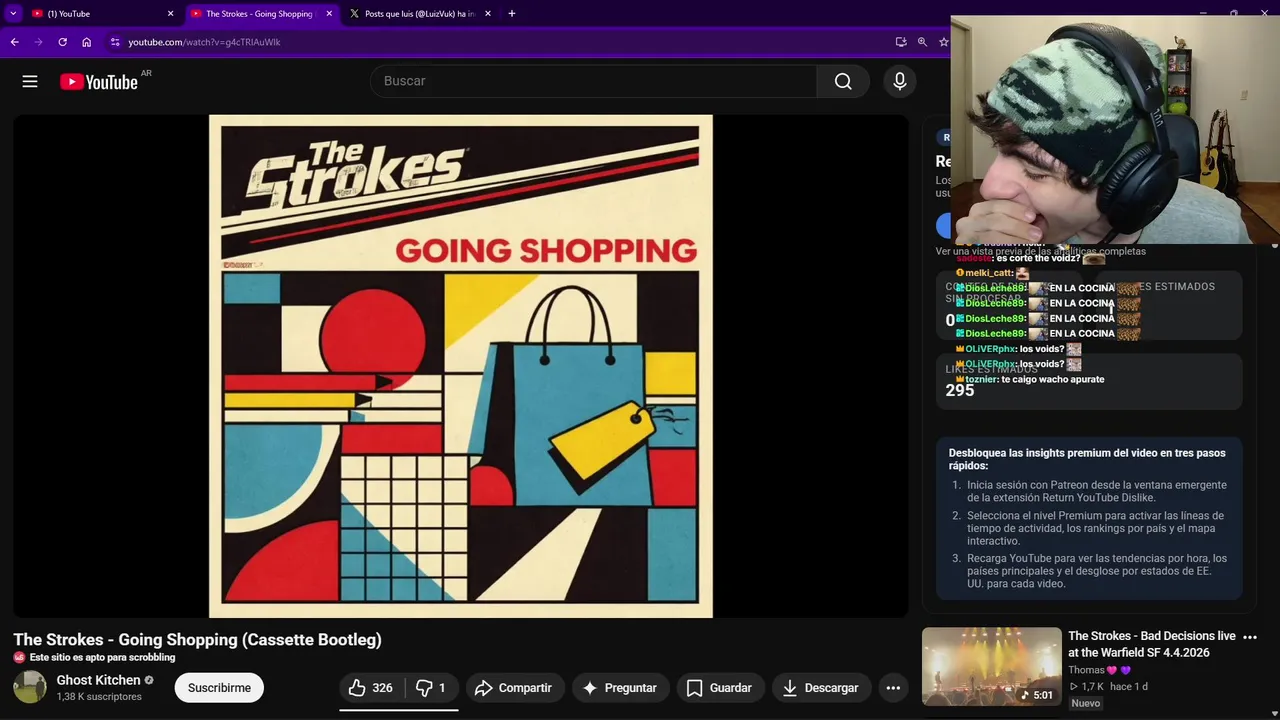Open Bad Decisions live video thumbnail
Screen dimensions: 1280x720
pyautogui.click(x=991, y=666)
